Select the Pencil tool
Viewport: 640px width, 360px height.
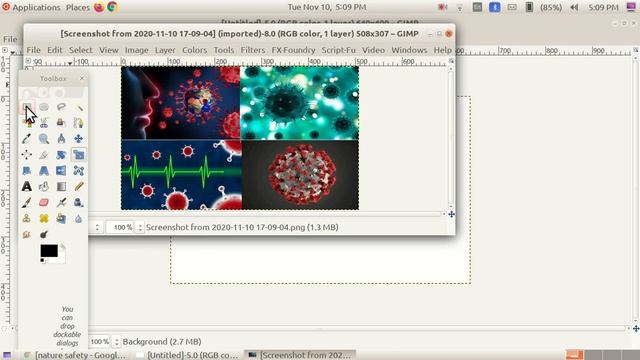click(x=79, y=187)
